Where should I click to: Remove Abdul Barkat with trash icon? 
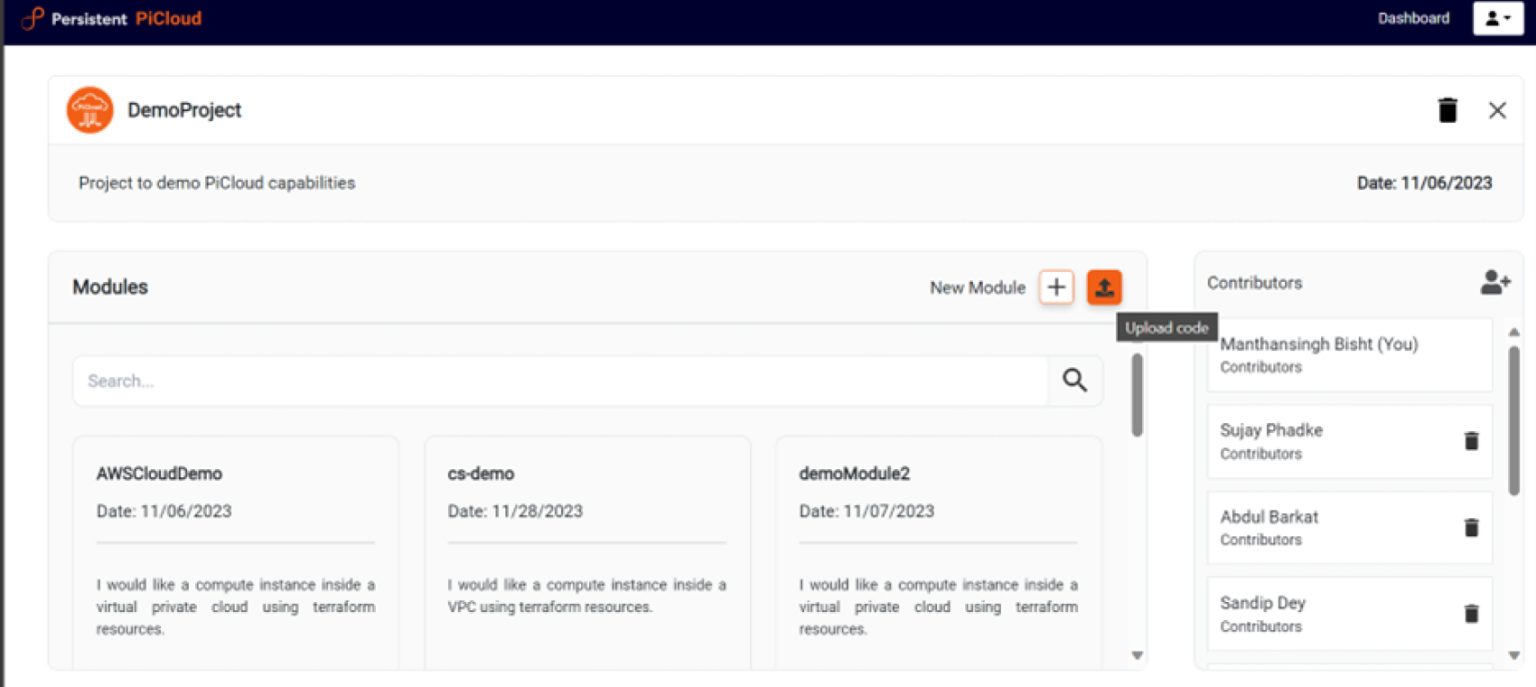click(x=1471, y=527)
